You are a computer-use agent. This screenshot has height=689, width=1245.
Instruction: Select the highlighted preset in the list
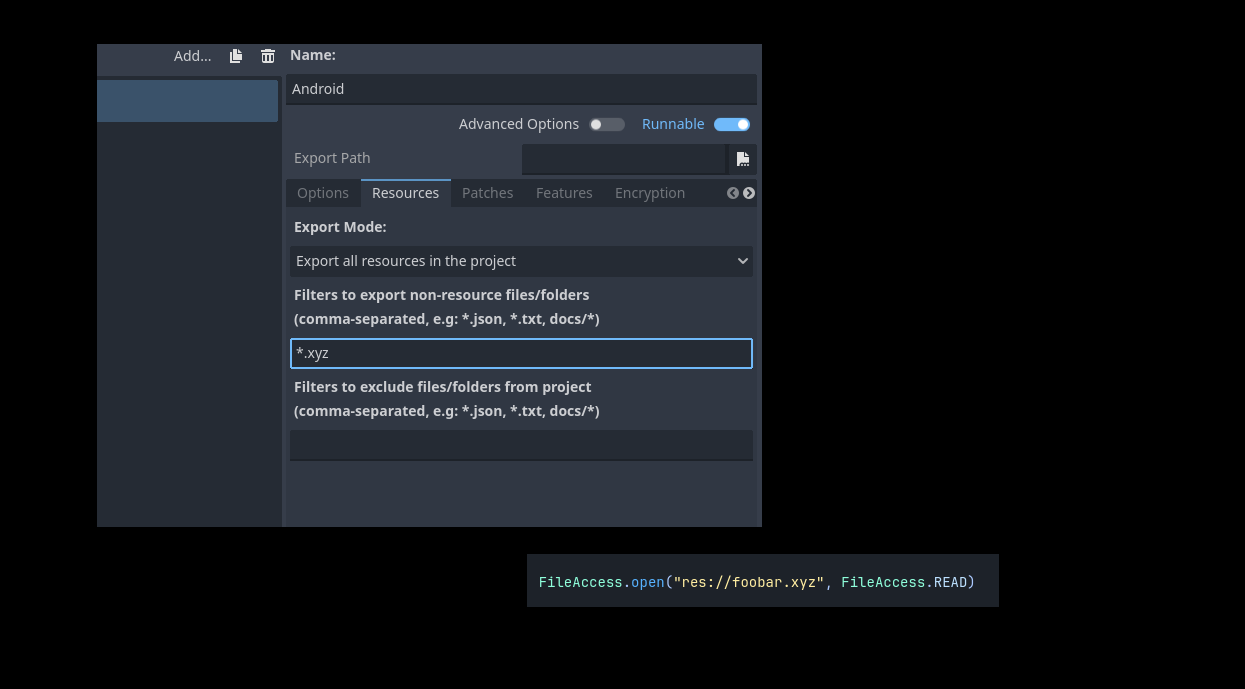pyautogui.click(x=187, y=101)
